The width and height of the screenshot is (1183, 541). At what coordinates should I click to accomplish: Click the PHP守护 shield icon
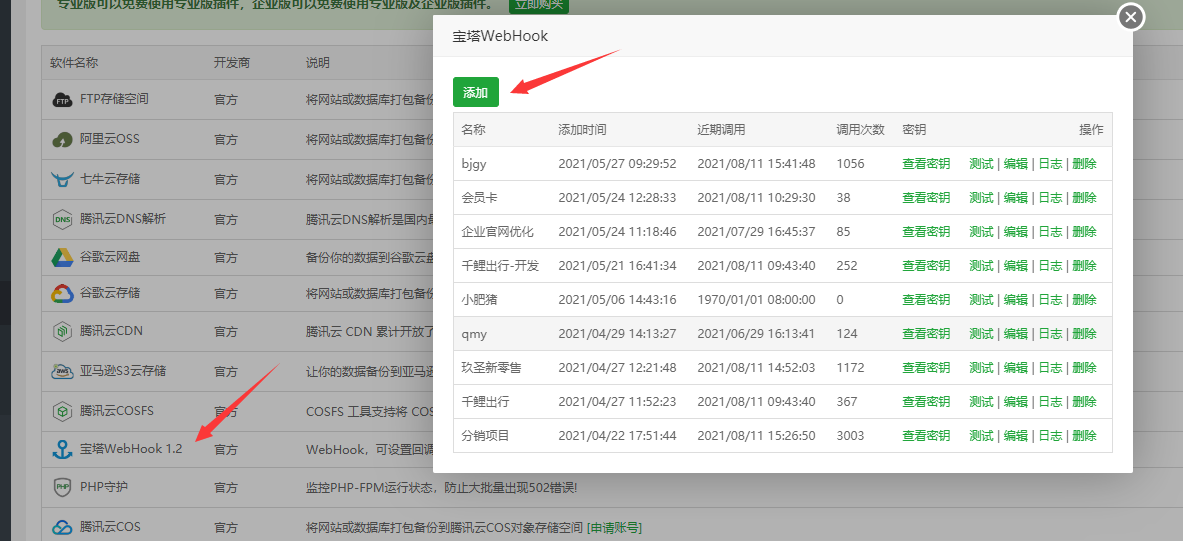point(62,487)
